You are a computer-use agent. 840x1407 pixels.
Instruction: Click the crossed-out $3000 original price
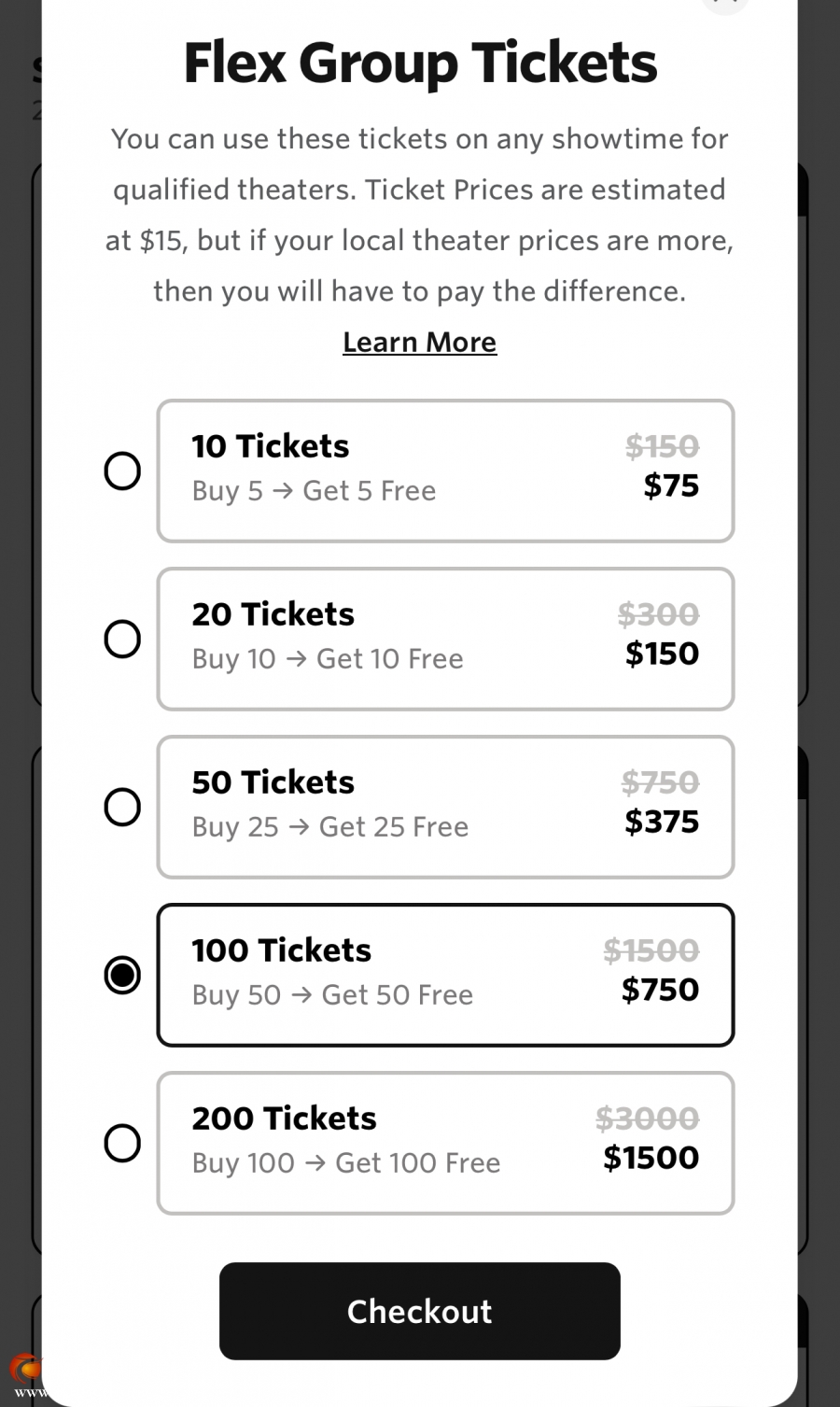pyautogui.click(x=647, y=1118)
